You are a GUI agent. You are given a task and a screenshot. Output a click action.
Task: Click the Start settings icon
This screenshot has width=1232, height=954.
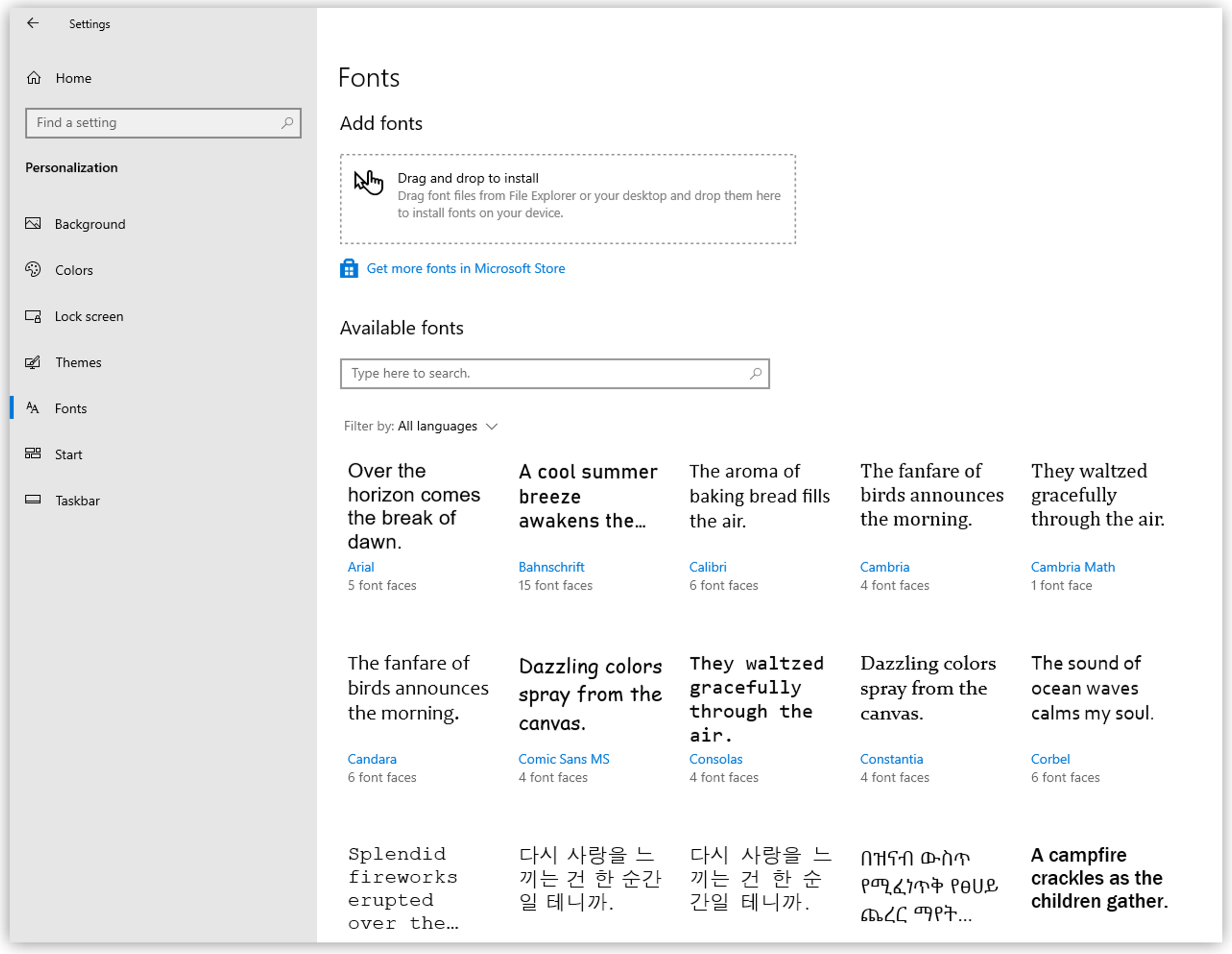(x=34, y=454)
